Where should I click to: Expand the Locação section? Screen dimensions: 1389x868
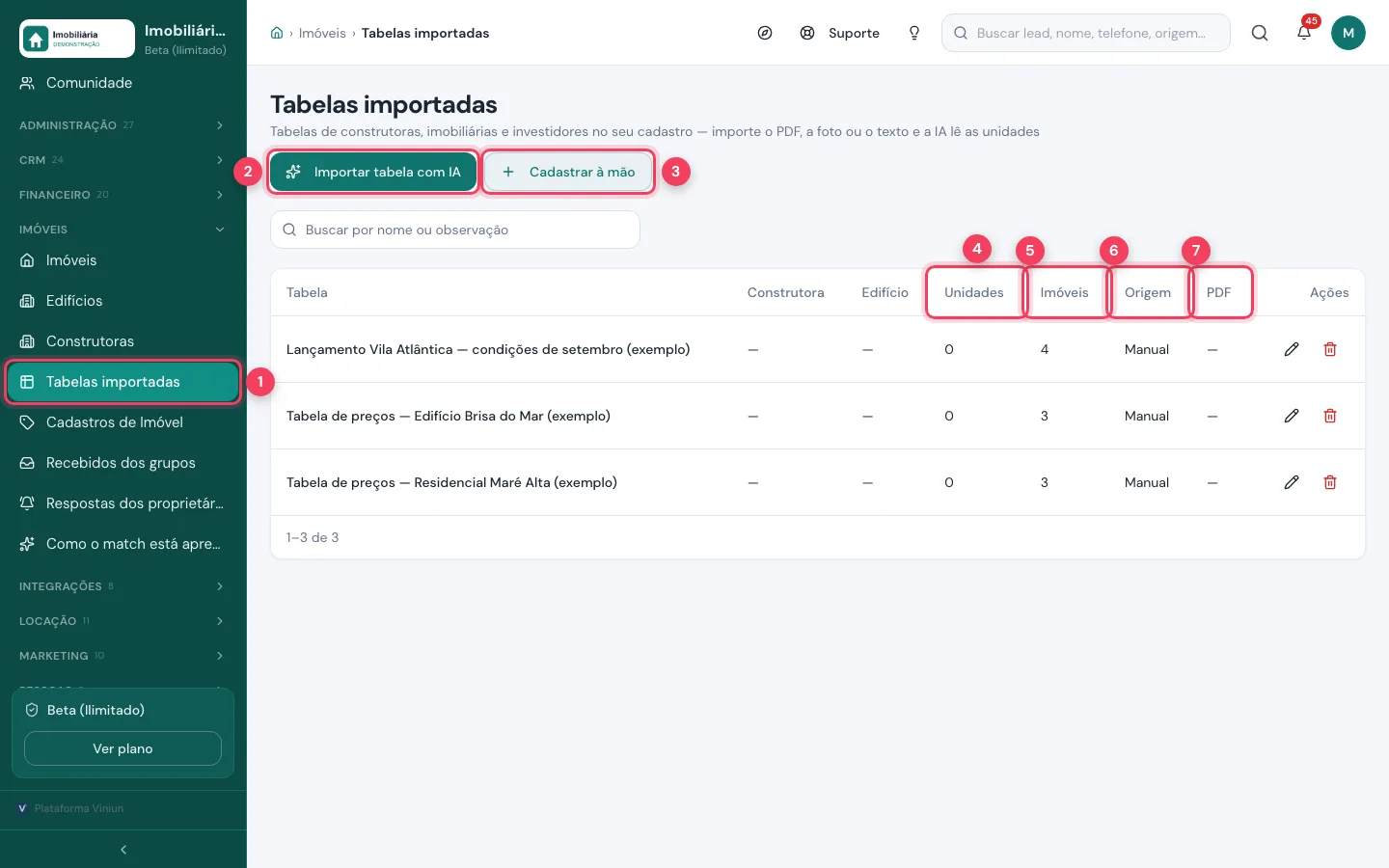coord(123,621)
